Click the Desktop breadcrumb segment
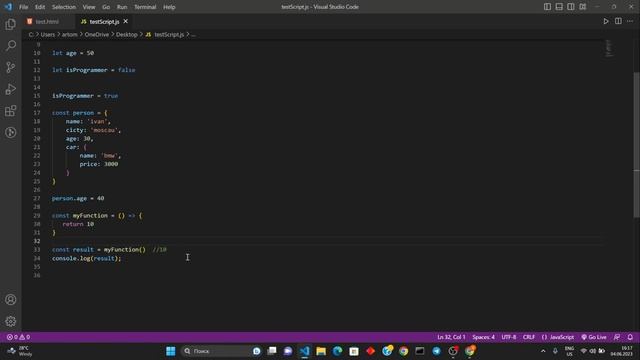This screenshot has height=360, width=640. [127, 35]
